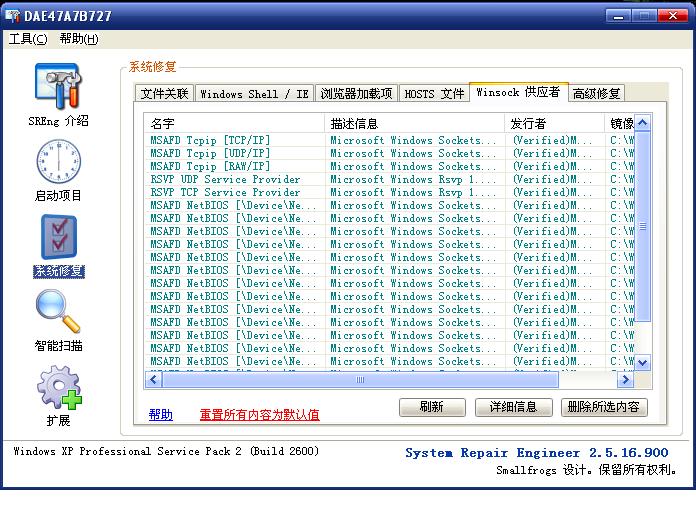696x512 pixels.
Task: Click the 扩展 sidebar label
Action: pyautogui.click(x=59, y=420)
